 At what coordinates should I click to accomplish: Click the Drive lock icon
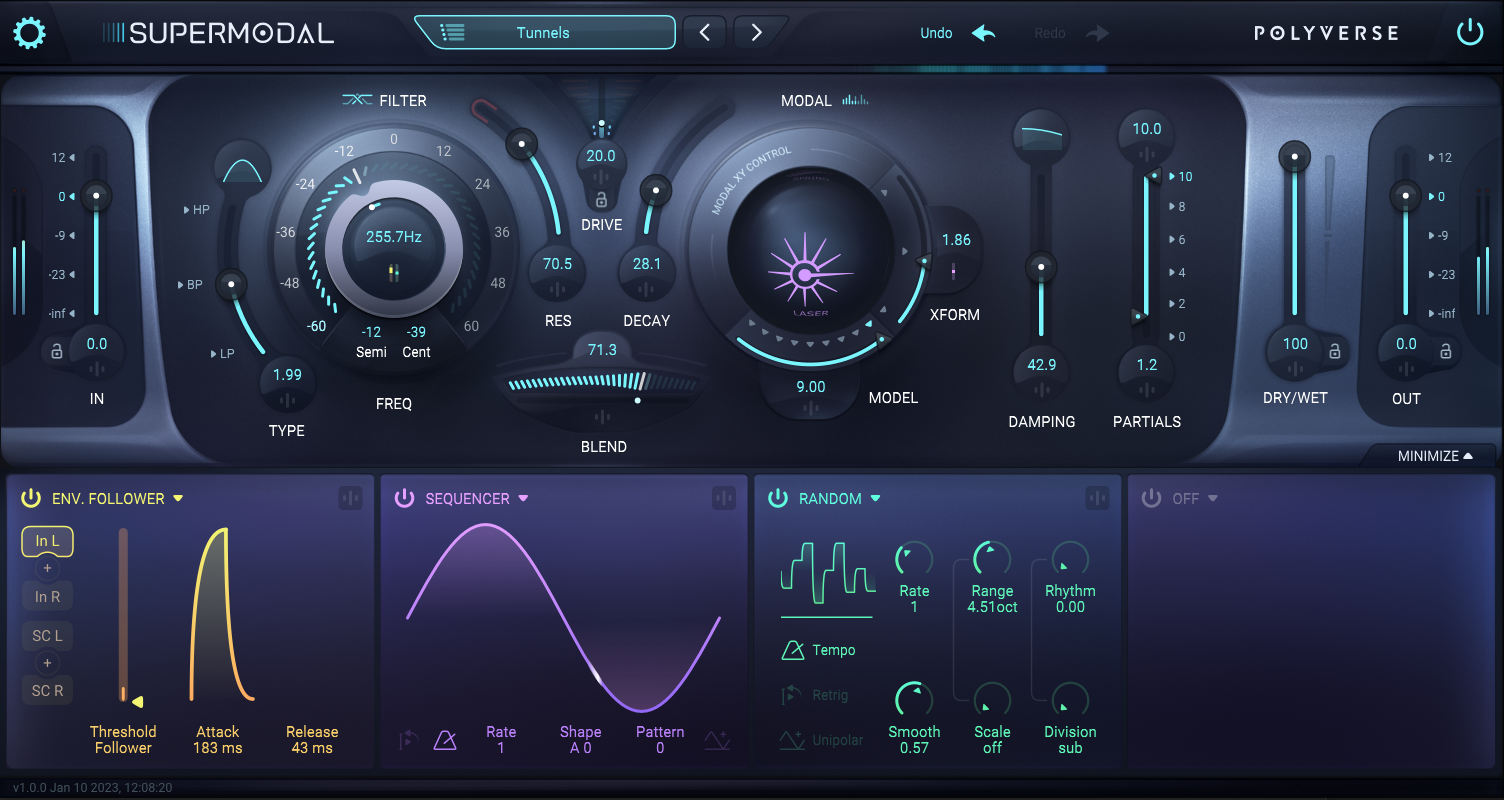coord(601,199)
